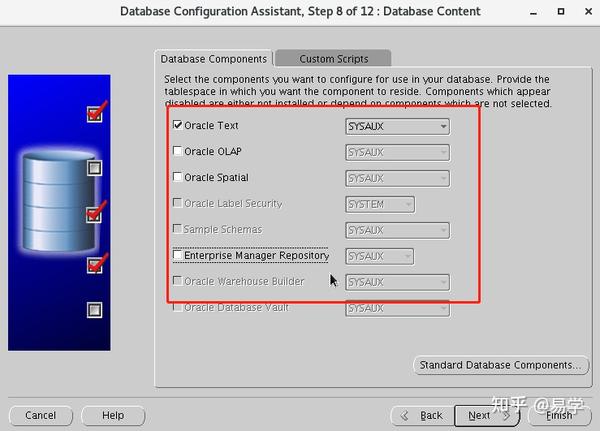This screenshot has width=600, height=431.
Task: Open Standard Database Components dialog
Action: [x=501, y=365]
